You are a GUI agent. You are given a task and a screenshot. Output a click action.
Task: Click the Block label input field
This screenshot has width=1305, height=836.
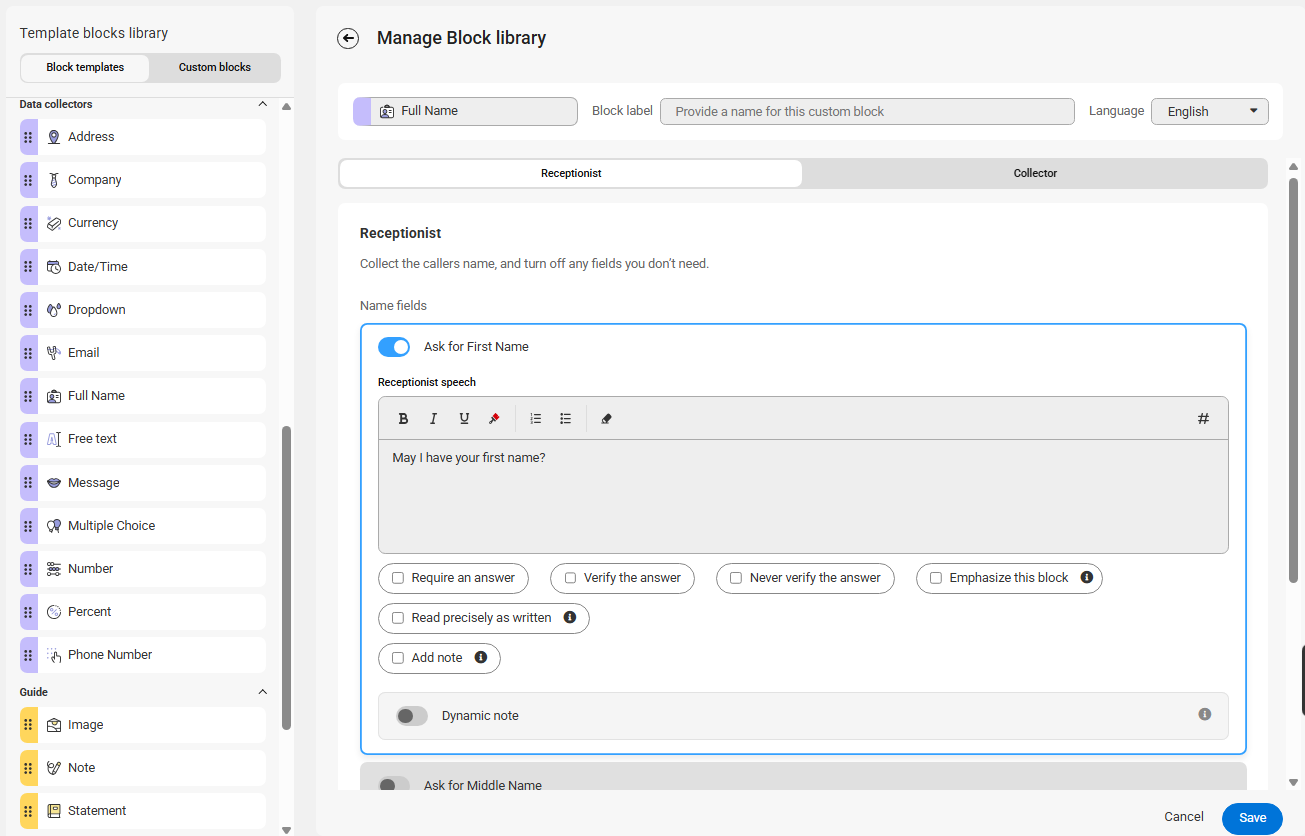click(x=866, y=111)
